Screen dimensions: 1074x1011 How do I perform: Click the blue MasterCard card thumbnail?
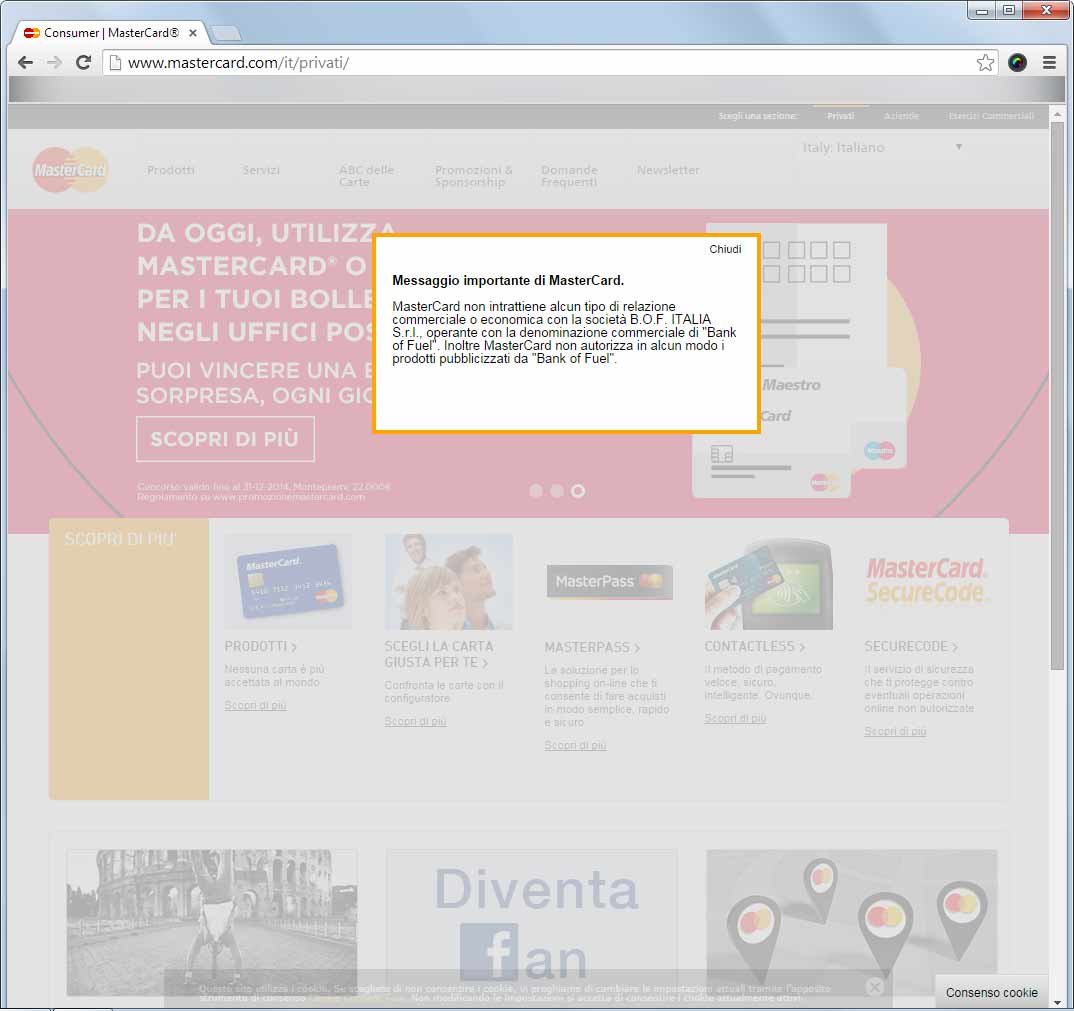point(288,582)
